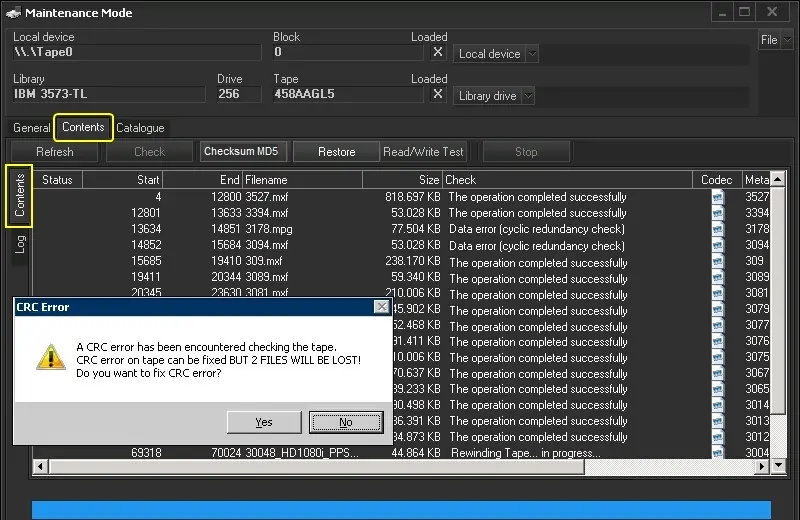This screenshot has width=800, height=520.
Task: Click the codec icon for 3178.mpg row
Action: tap(717, 229)
